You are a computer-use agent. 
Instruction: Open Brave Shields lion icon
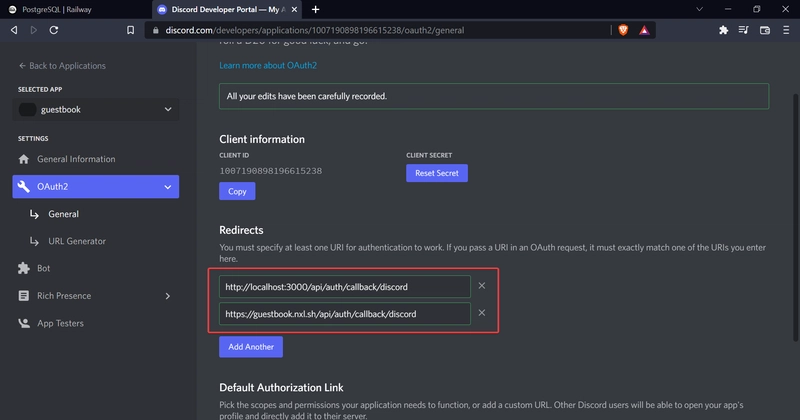click(x=623, y=30)
